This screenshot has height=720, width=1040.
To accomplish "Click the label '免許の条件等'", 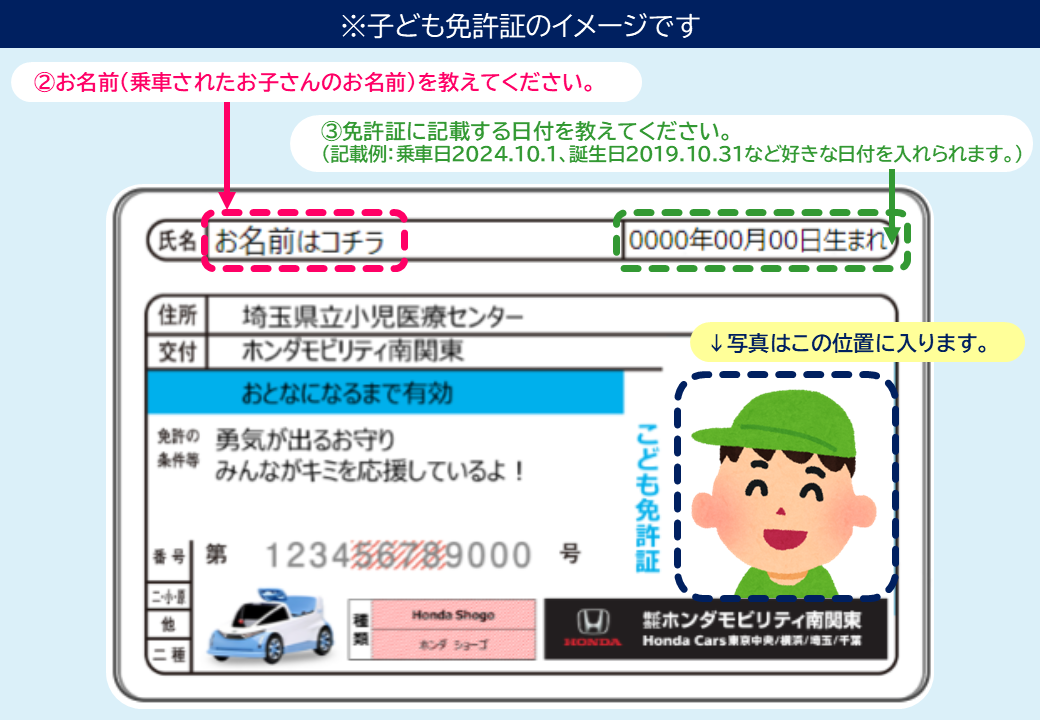I will [178, 448].
